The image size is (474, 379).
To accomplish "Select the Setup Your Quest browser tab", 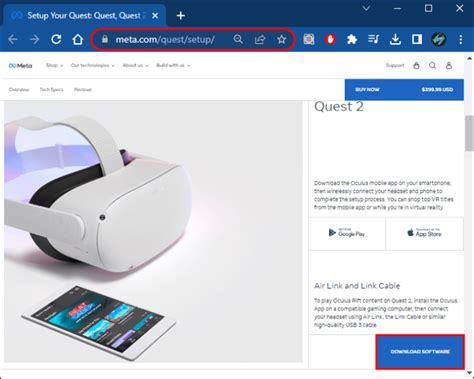I will tap(83, 16).
